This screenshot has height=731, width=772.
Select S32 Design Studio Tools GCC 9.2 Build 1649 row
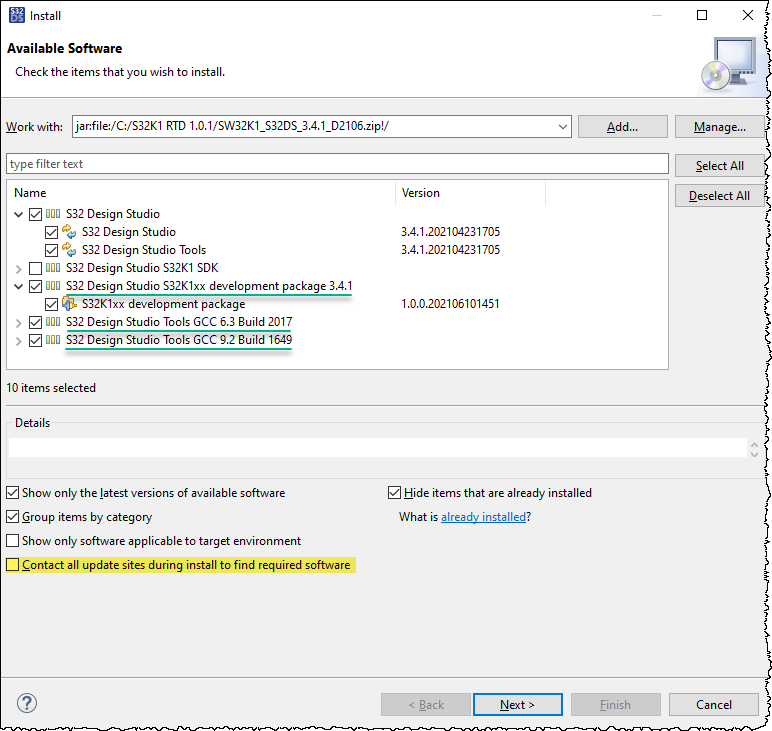[x=179, y=340]
